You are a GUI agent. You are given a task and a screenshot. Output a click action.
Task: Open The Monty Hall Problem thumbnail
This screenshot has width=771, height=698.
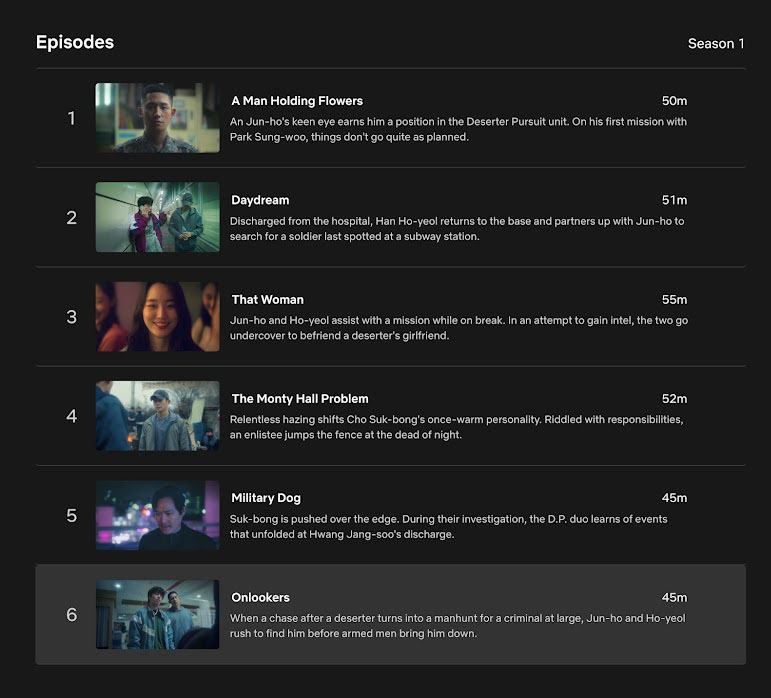[x=158, y=416]
